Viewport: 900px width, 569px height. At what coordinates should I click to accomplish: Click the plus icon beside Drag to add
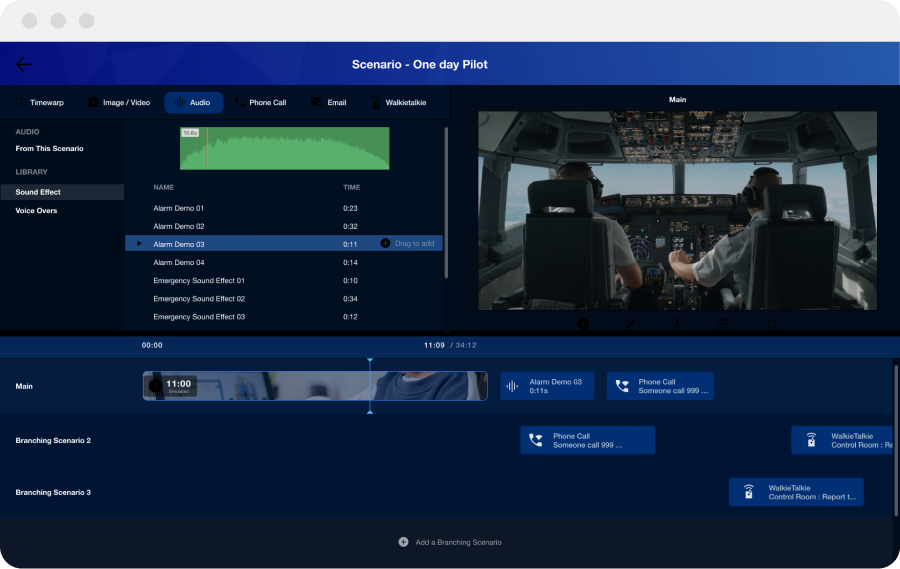tap(385, 243)
